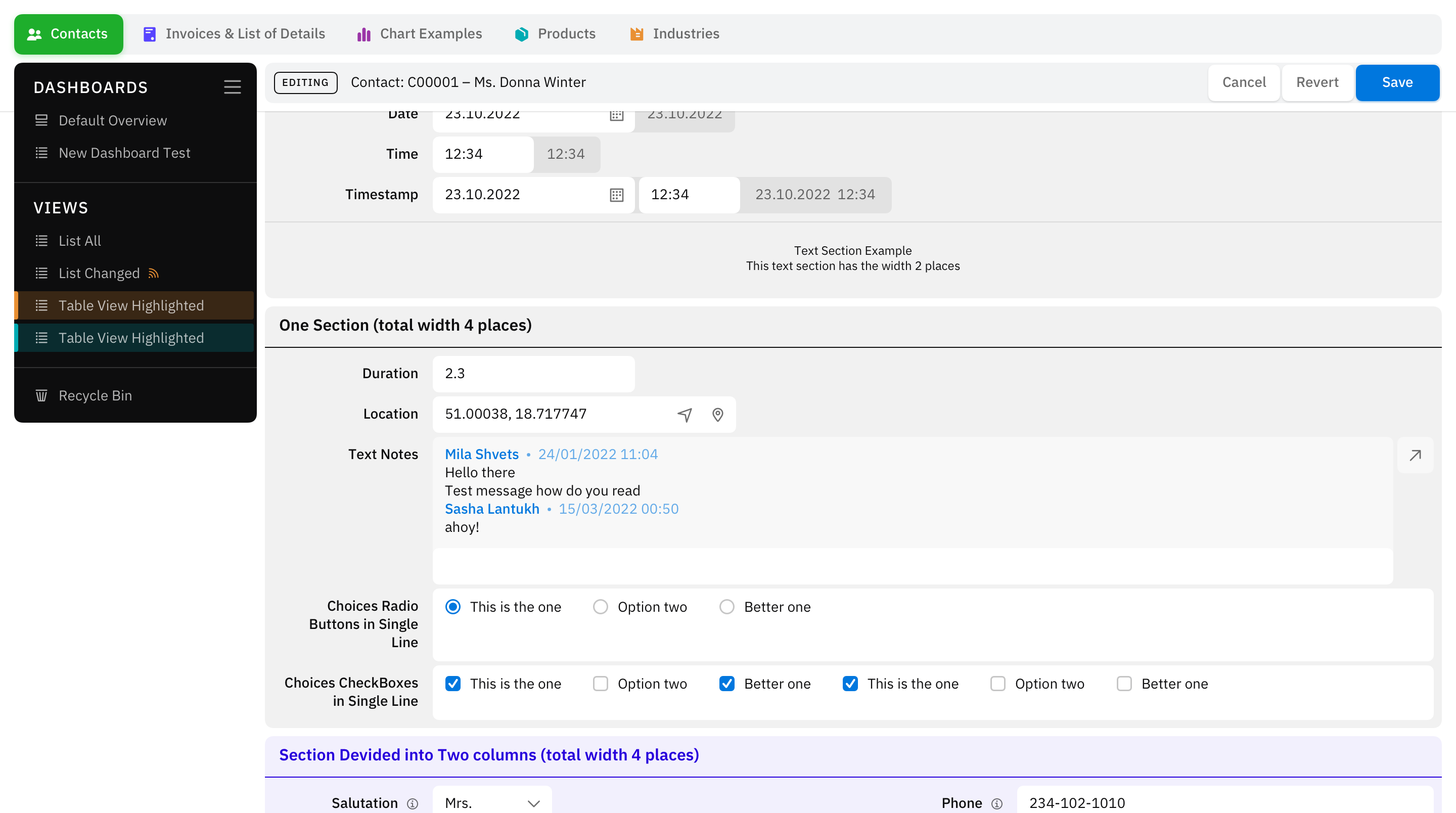Expand Text Notes with the arrow icon

(1415, 455)
